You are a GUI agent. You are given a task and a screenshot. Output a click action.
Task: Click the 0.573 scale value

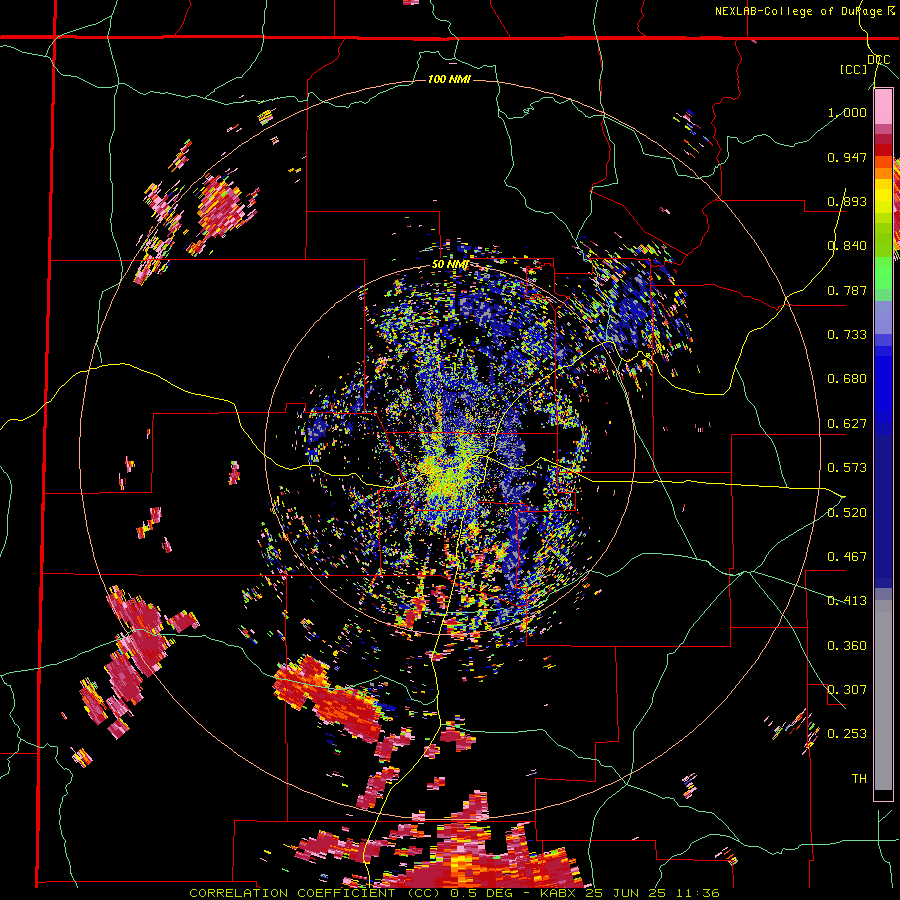[x=847, y=468]
